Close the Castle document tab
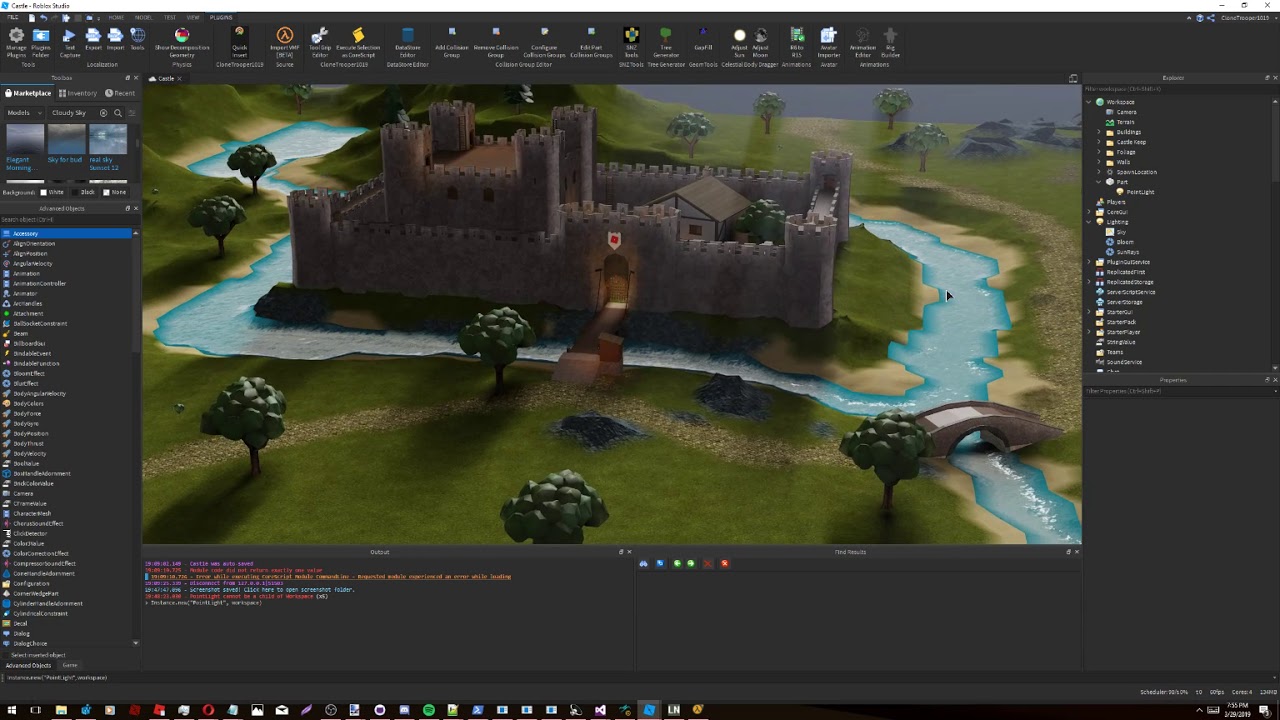Viewport: 1280px width, 720px height. pyautogui.click(x=179, y=78)
